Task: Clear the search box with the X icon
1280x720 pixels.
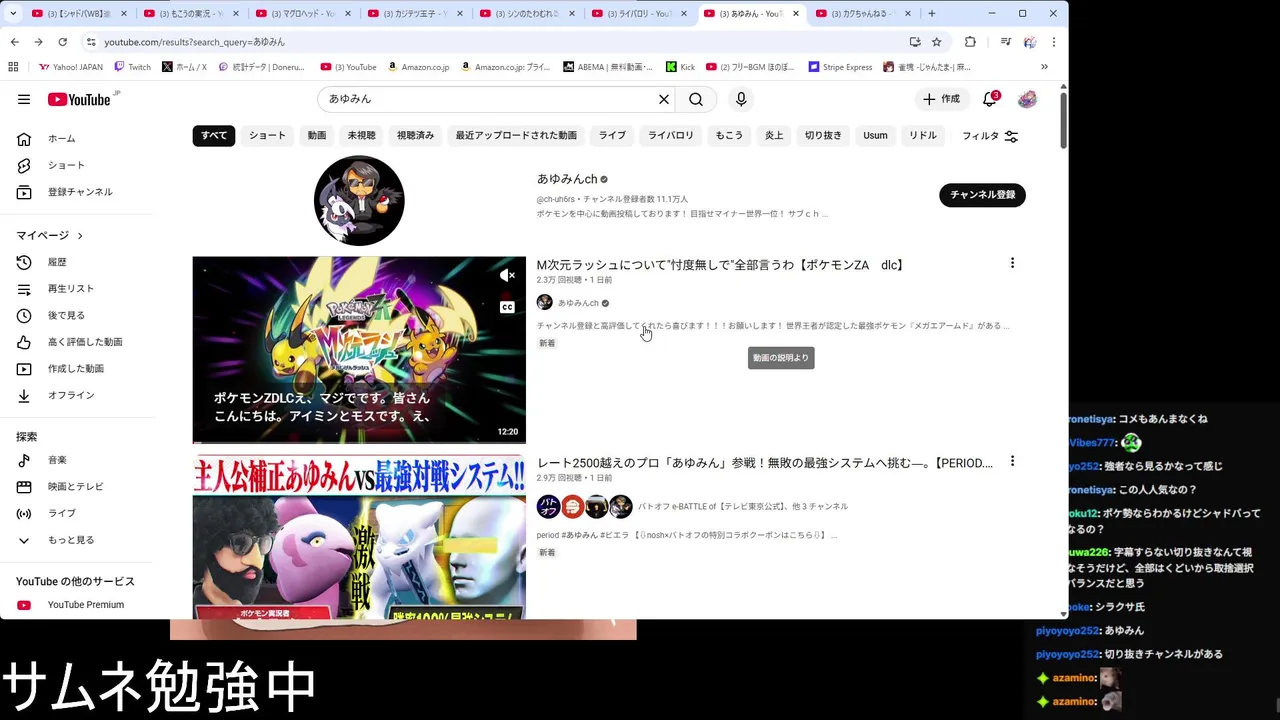Action: coord(663,99)
